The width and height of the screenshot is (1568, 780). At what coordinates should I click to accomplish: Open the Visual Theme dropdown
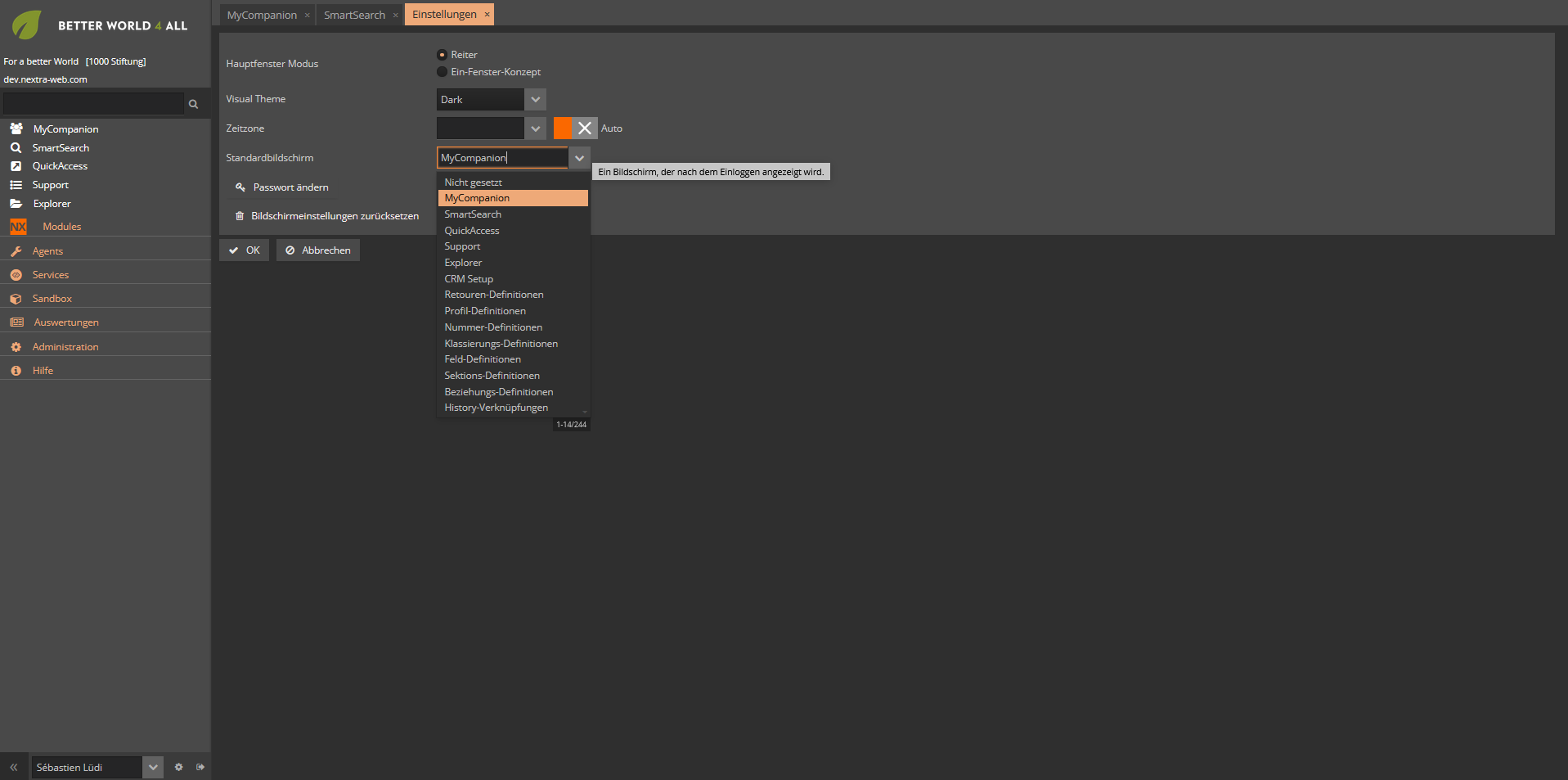[535, 99]
